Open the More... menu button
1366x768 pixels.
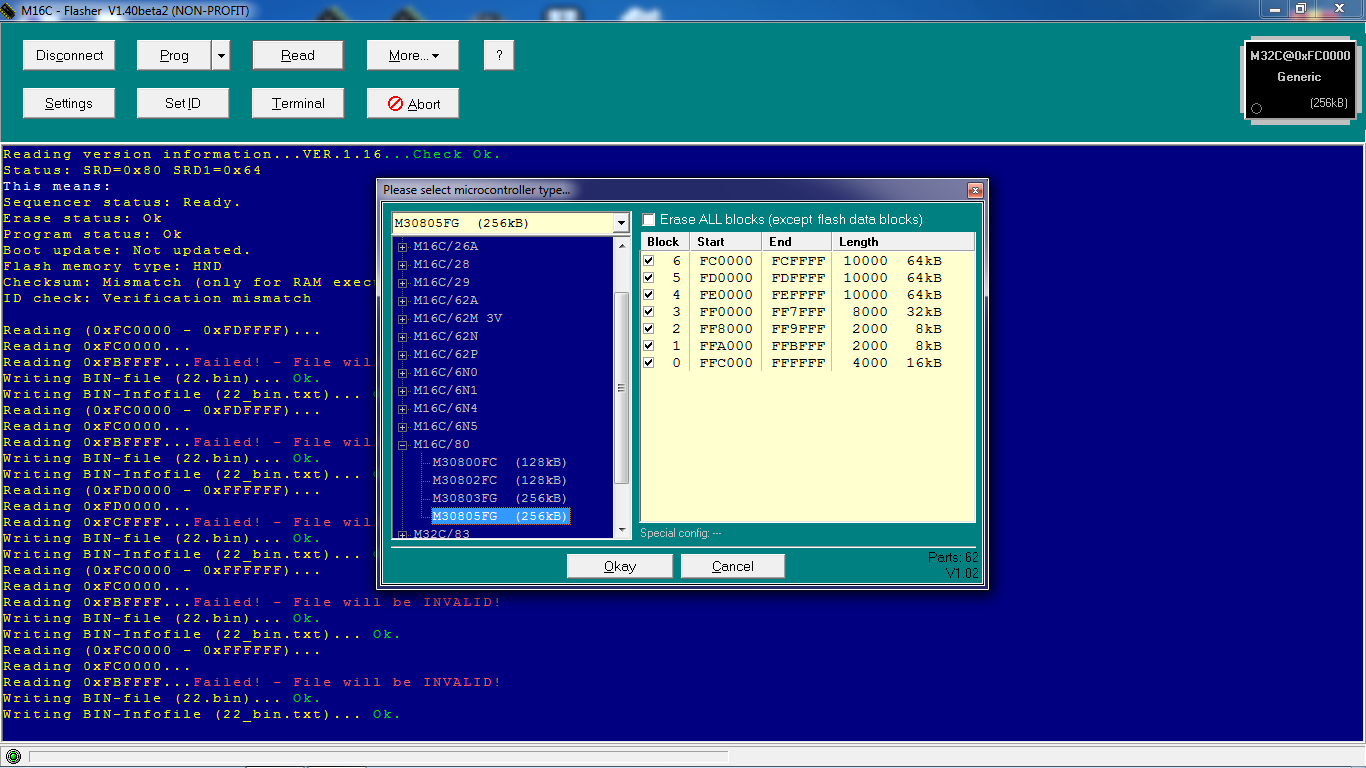(413, 56)
